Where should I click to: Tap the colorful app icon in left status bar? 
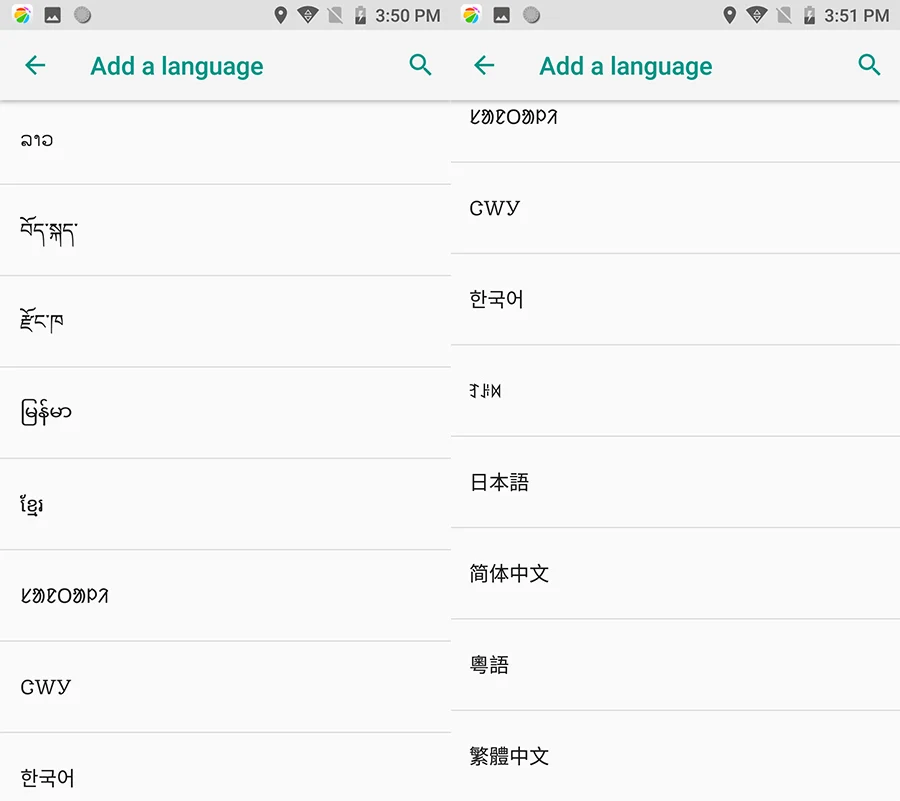[x=22, y=15]
